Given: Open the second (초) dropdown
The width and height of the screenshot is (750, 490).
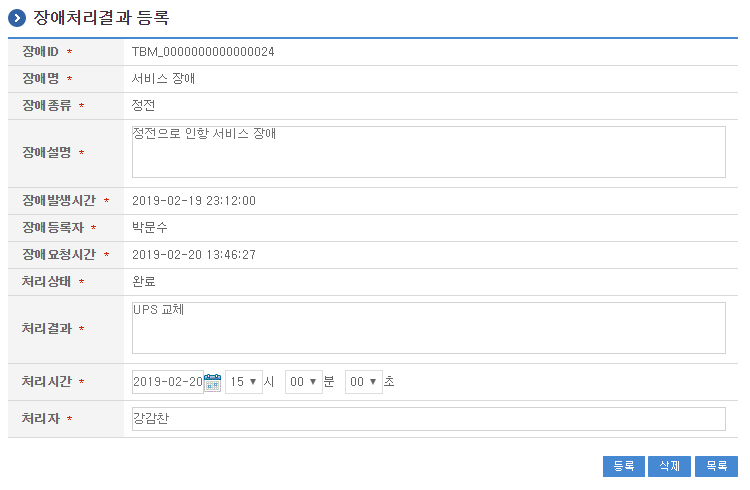Looking at the screenshot, I should tap(363, 382).
